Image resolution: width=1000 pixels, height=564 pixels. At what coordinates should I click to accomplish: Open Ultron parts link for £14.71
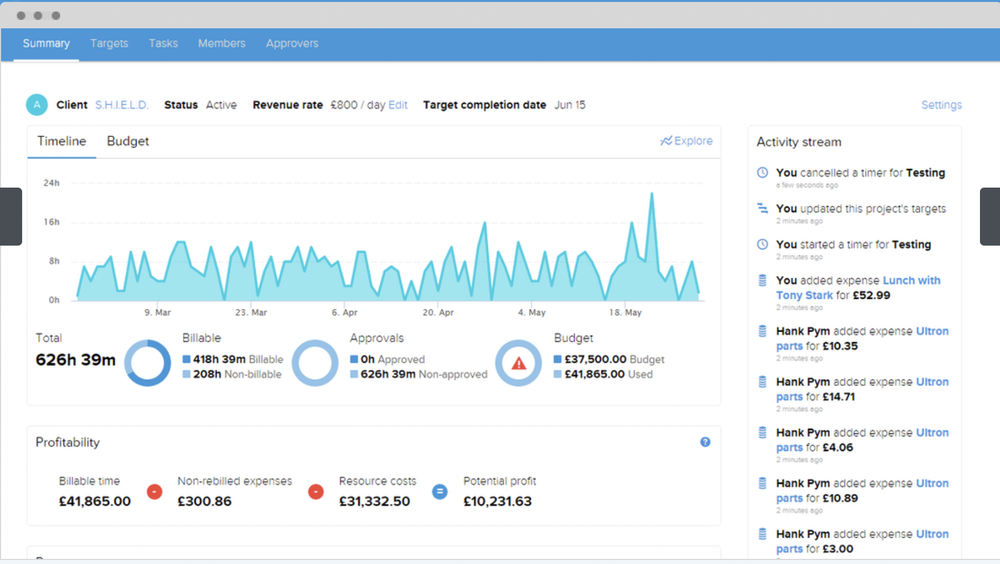click(862, 389)
